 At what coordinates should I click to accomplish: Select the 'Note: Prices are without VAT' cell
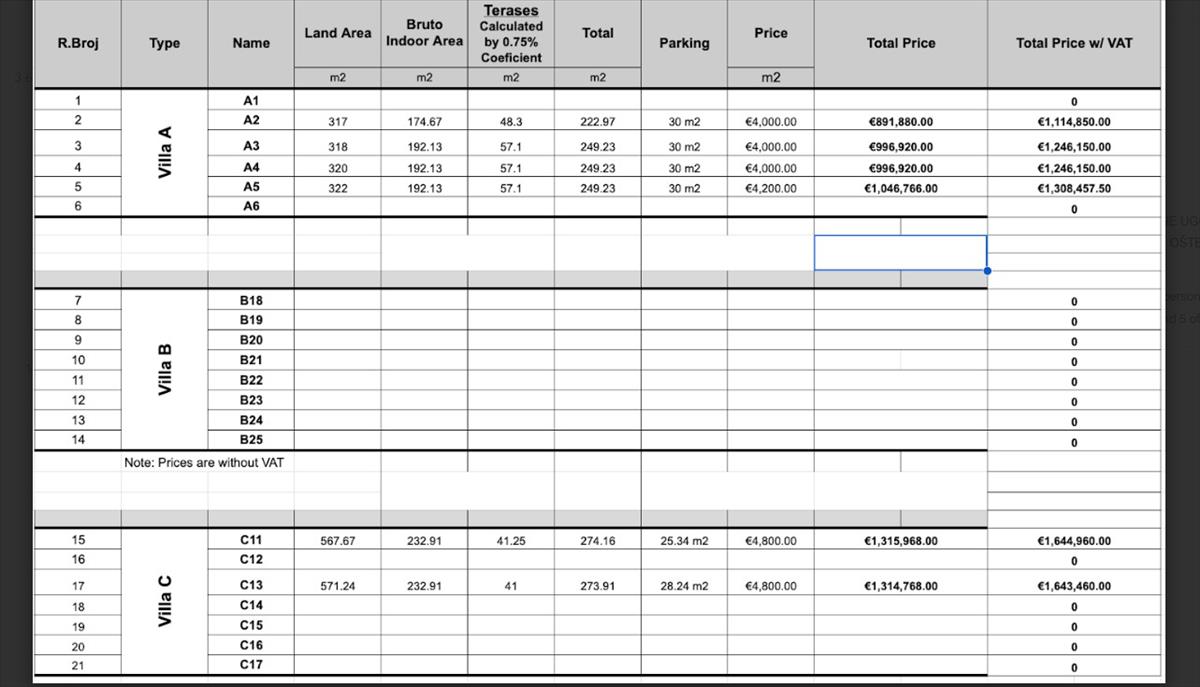coord(204,463)
